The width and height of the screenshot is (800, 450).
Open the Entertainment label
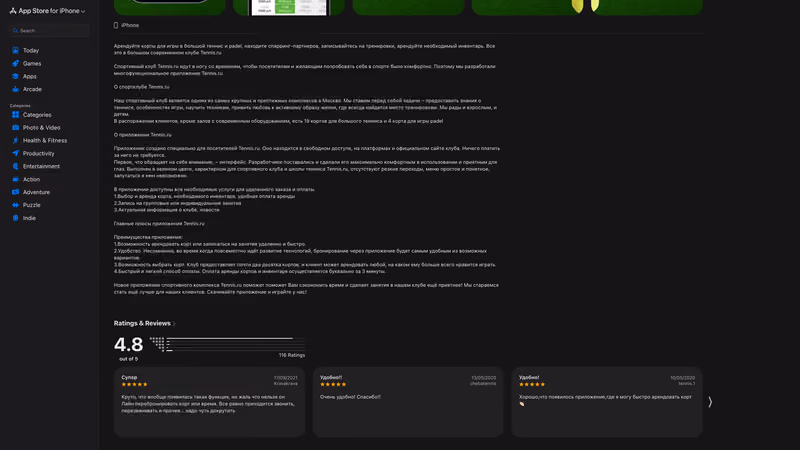coord(41,166)
